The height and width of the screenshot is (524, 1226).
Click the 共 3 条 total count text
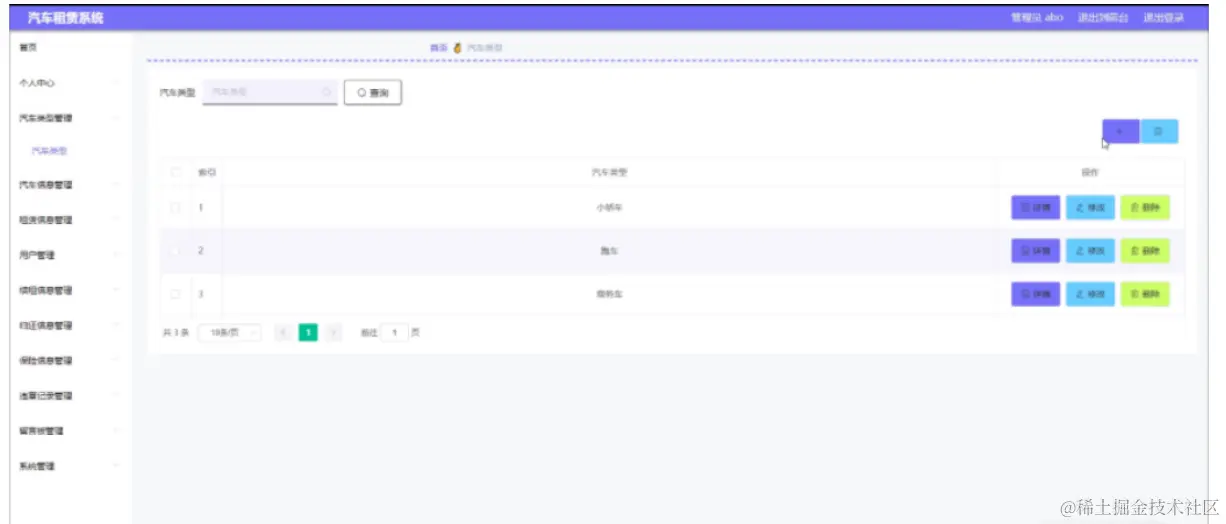(x=175, y=333)
